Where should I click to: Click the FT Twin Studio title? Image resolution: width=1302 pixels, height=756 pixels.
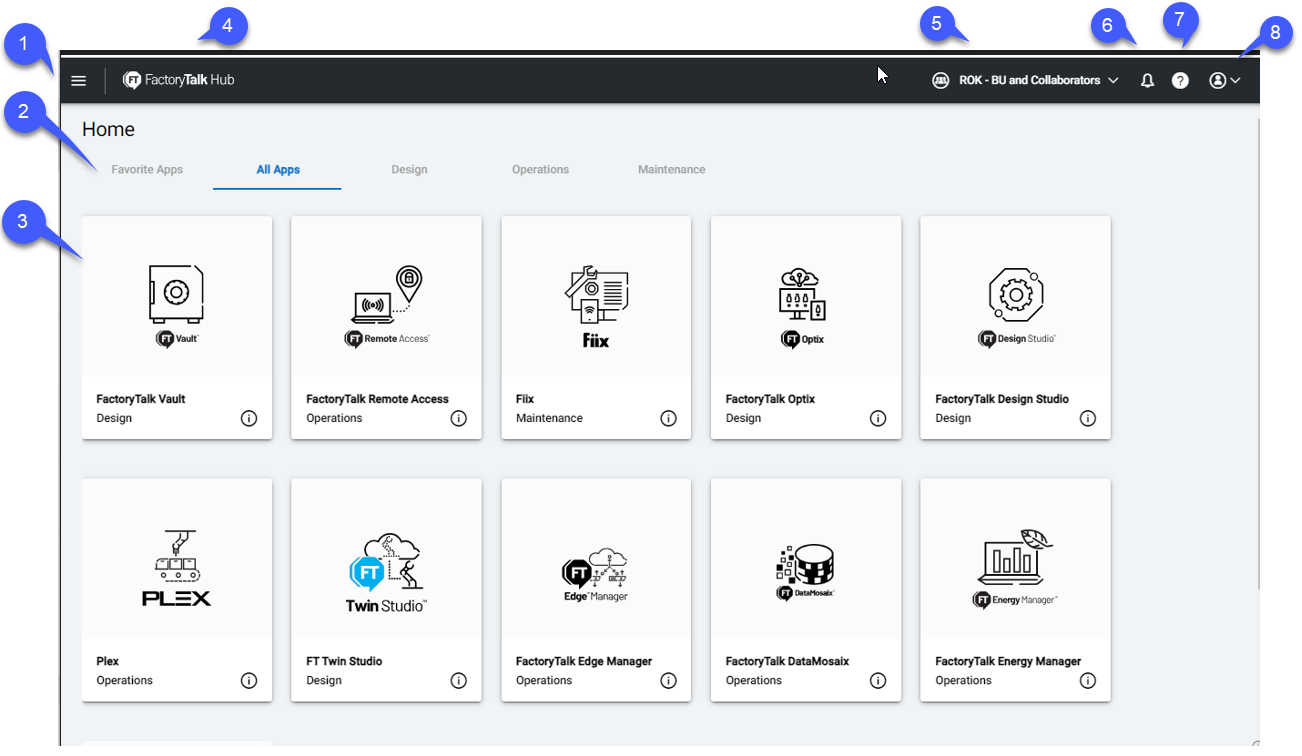(x=344, y=661)
